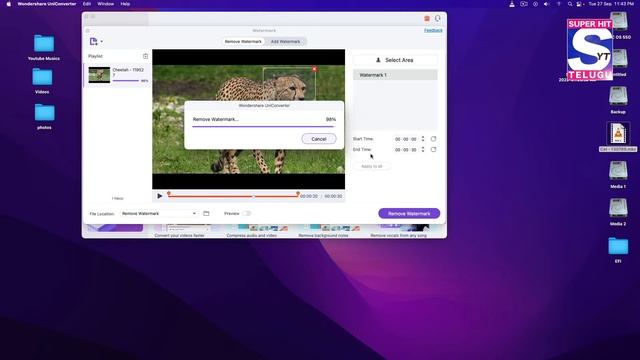Switch to the Remove Watermark tab
This screenshot has height=360, width=640.
coord(243,42)
